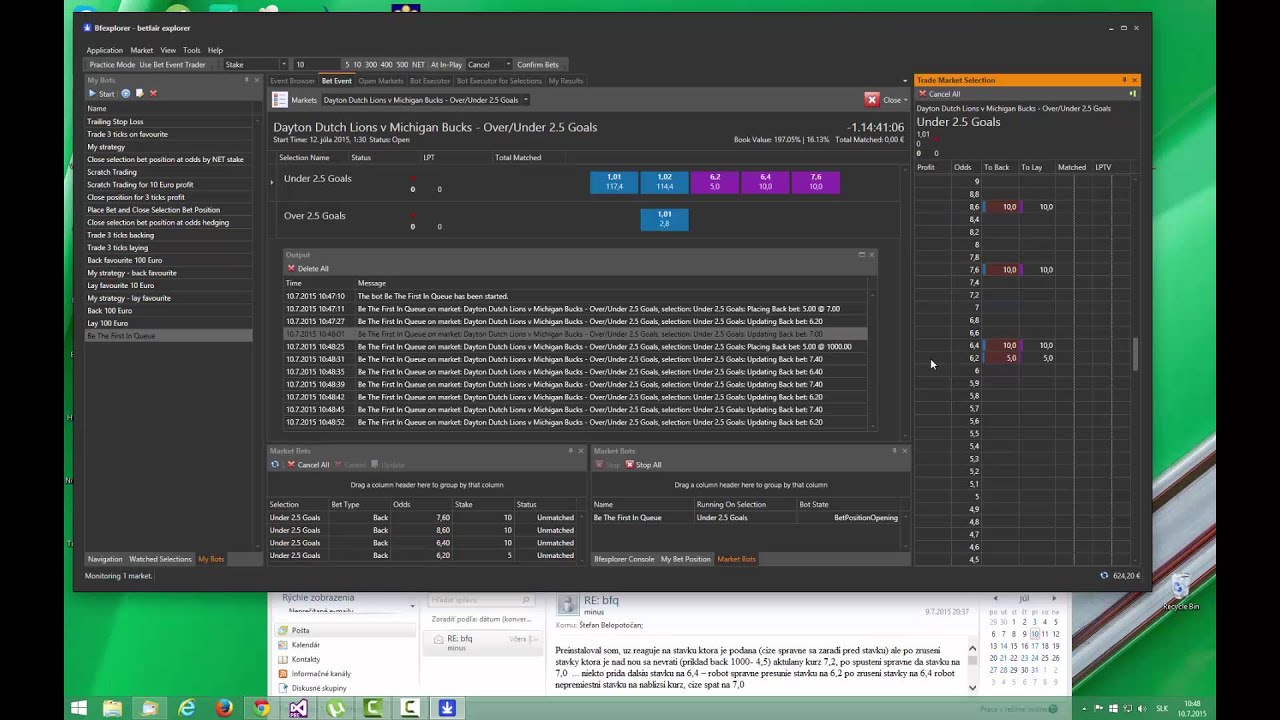Switch to the Bot Executor tab

click(x=430, y=81)
